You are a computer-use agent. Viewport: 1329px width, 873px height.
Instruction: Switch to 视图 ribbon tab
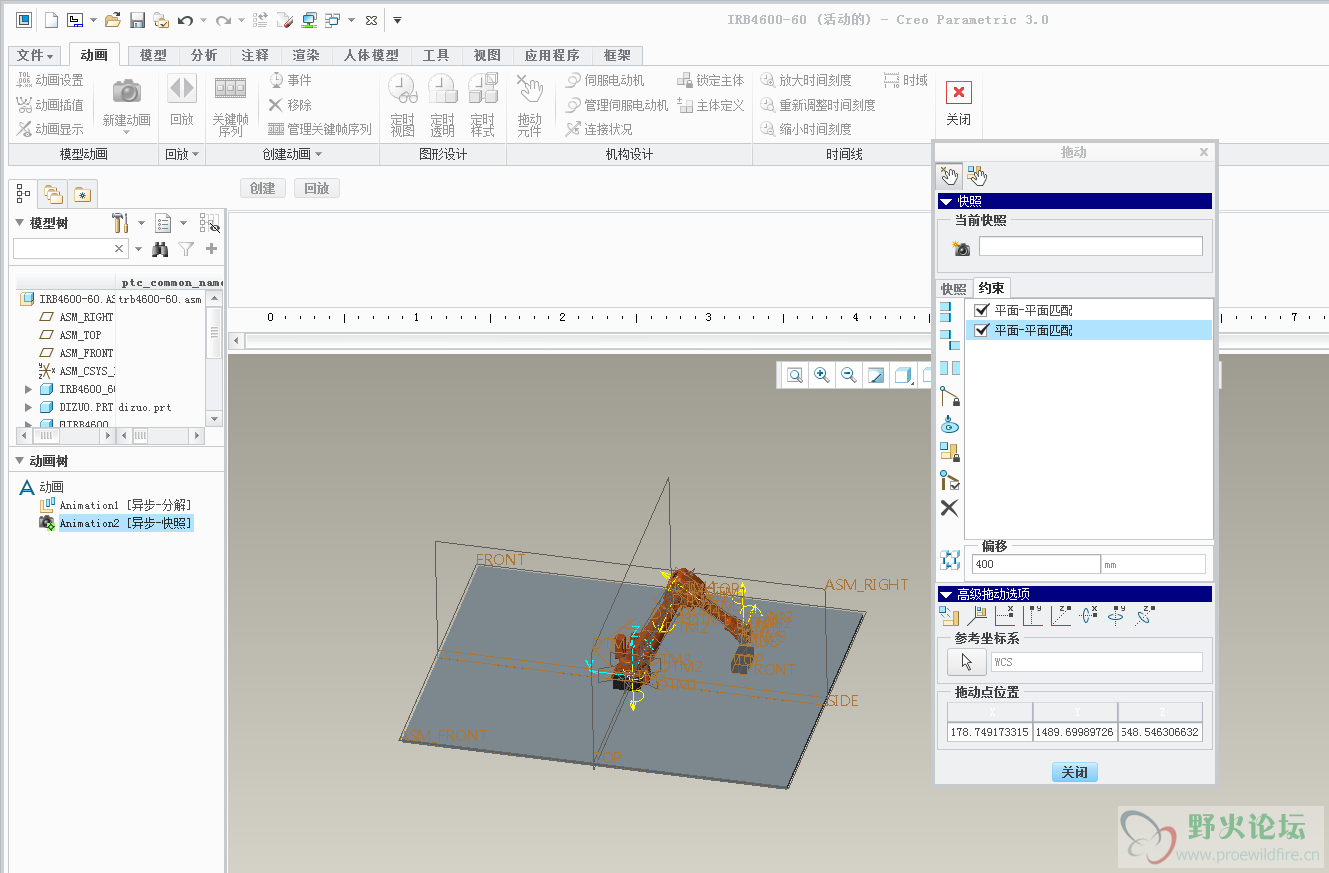pos(487,55)
